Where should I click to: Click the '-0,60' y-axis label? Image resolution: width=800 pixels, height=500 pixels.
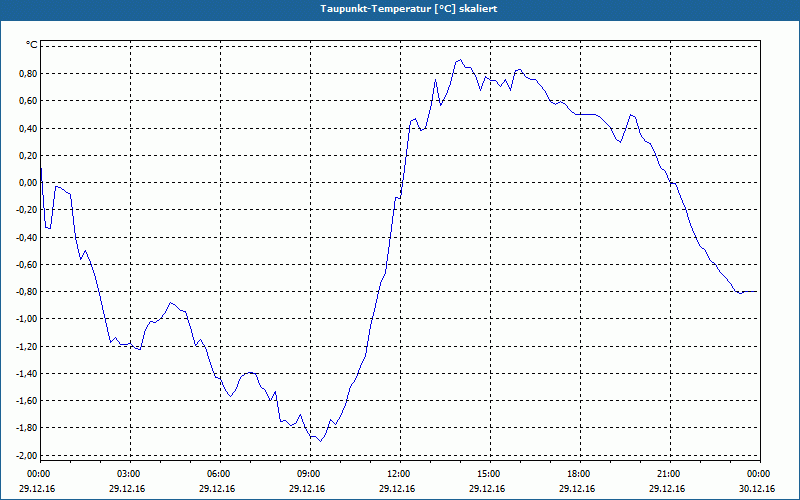(x=27, y=264)
